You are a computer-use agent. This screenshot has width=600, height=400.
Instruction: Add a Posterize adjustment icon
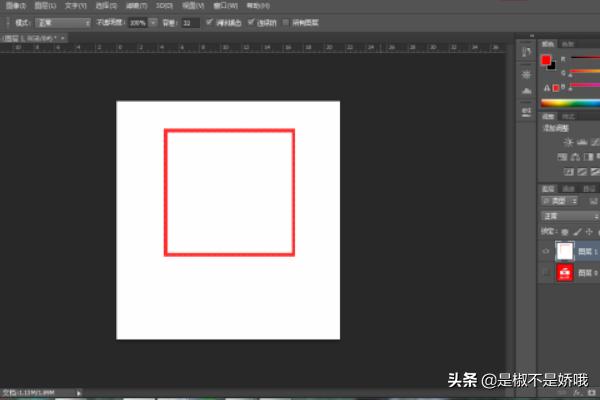[x=582, y=172]
